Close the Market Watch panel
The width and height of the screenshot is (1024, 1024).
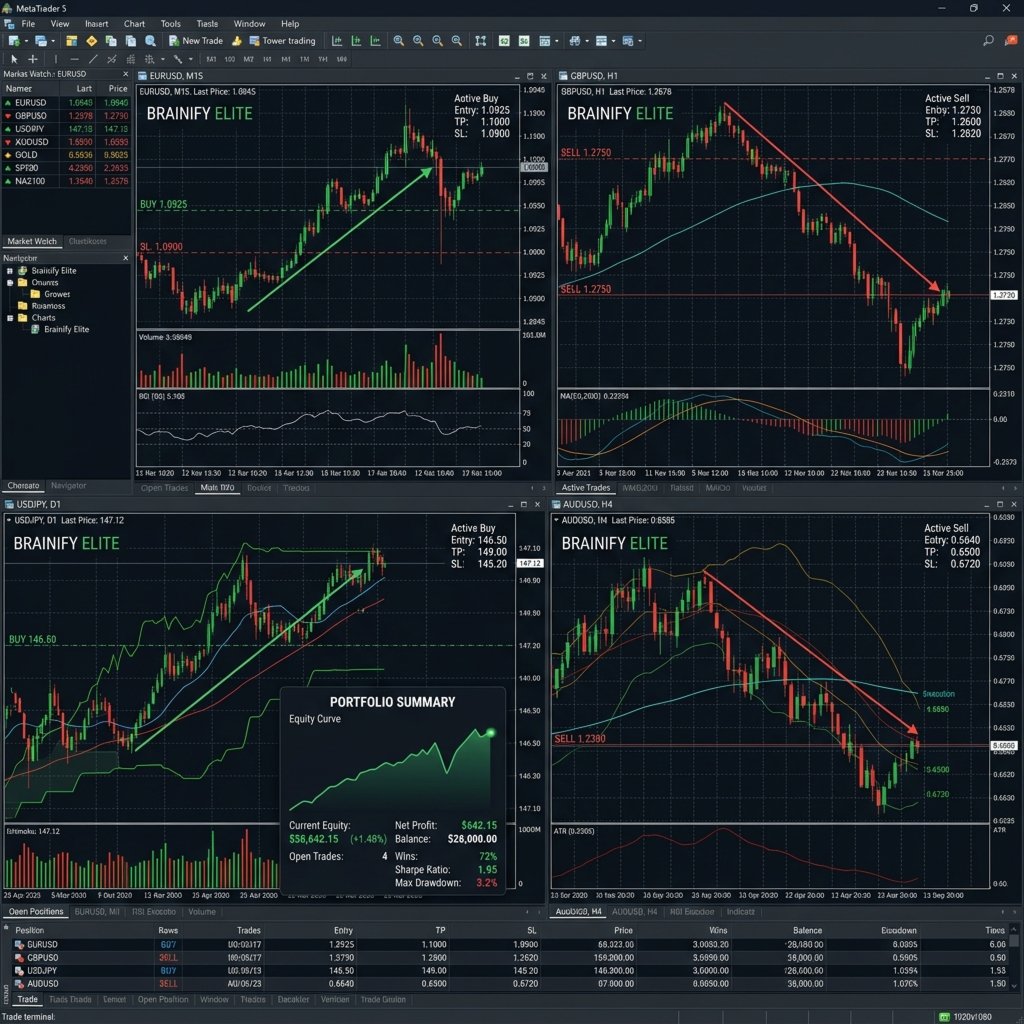125,74
